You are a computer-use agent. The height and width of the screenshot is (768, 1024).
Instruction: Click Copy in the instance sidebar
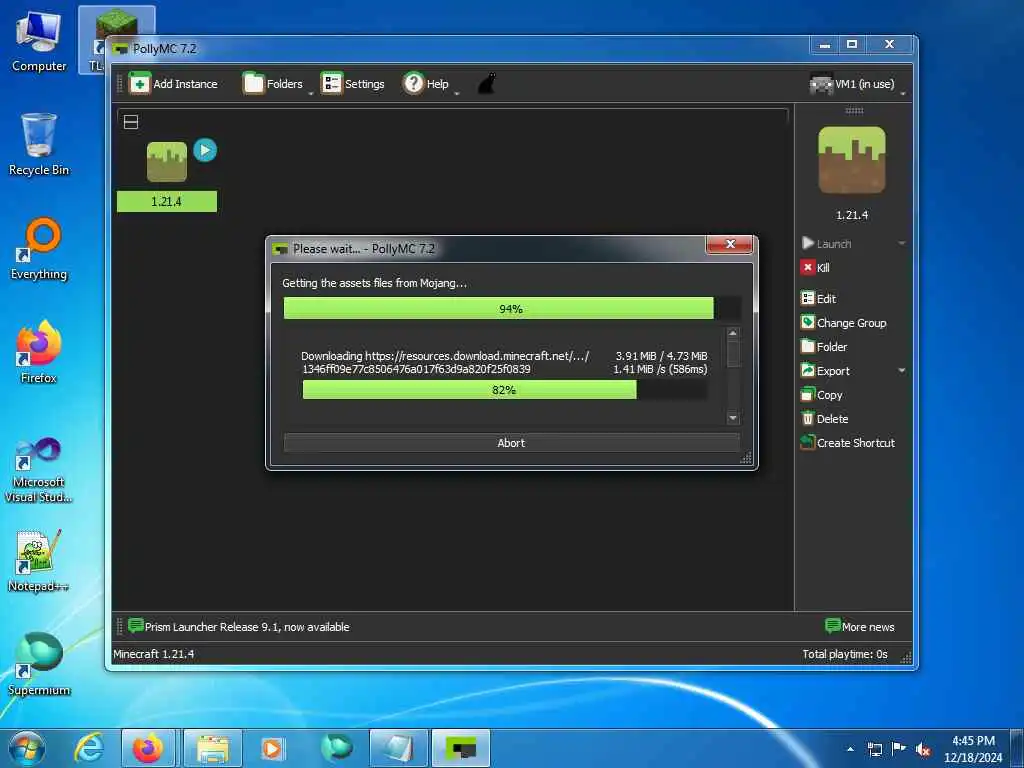(x=822, y=395)
